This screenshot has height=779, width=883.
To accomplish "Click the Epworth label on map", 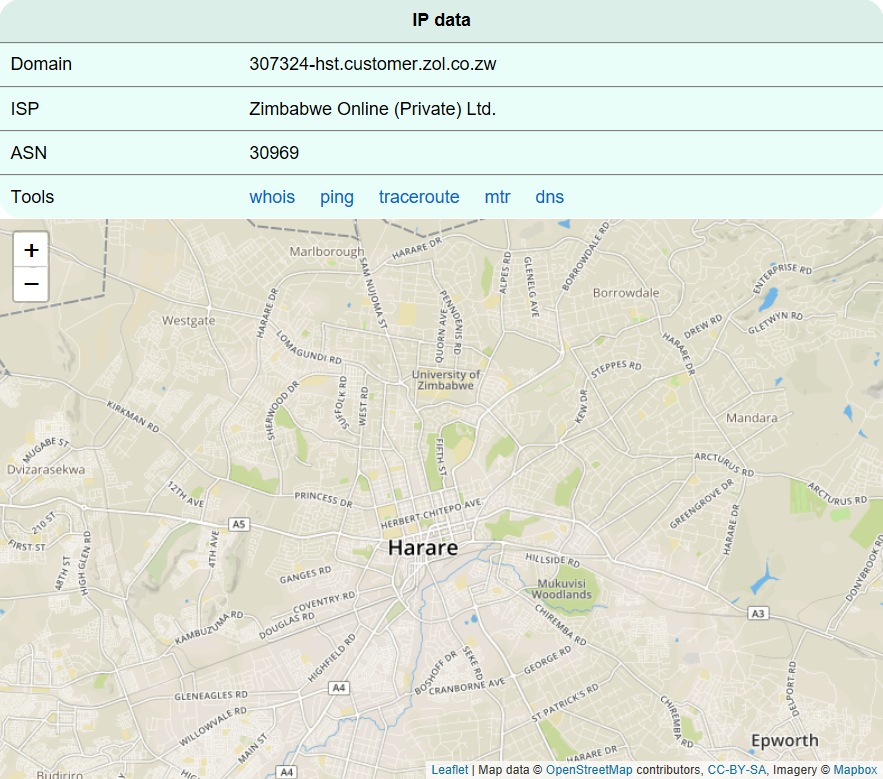I will 784,741.
